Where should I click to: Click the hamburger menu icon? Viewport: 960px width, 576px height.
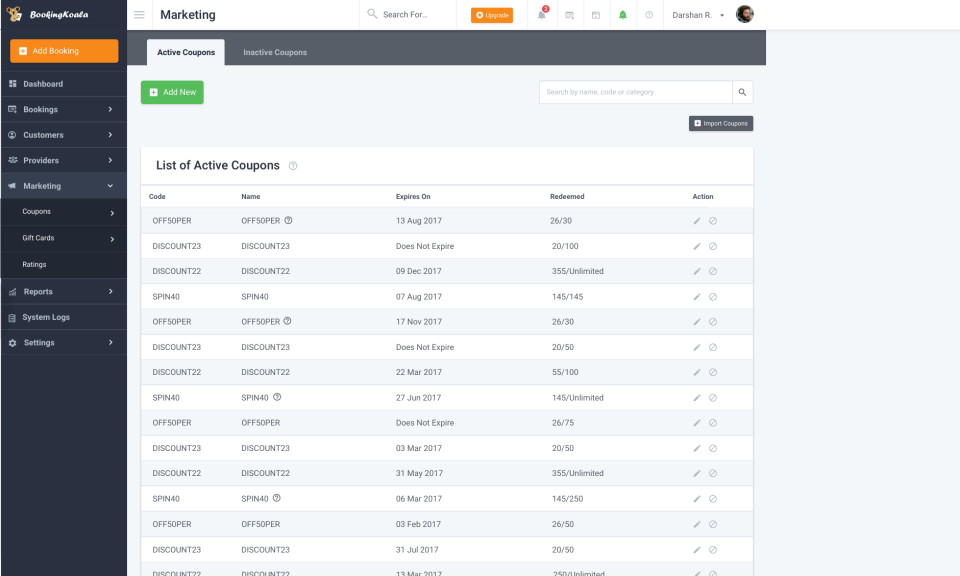tap(139, 15)
